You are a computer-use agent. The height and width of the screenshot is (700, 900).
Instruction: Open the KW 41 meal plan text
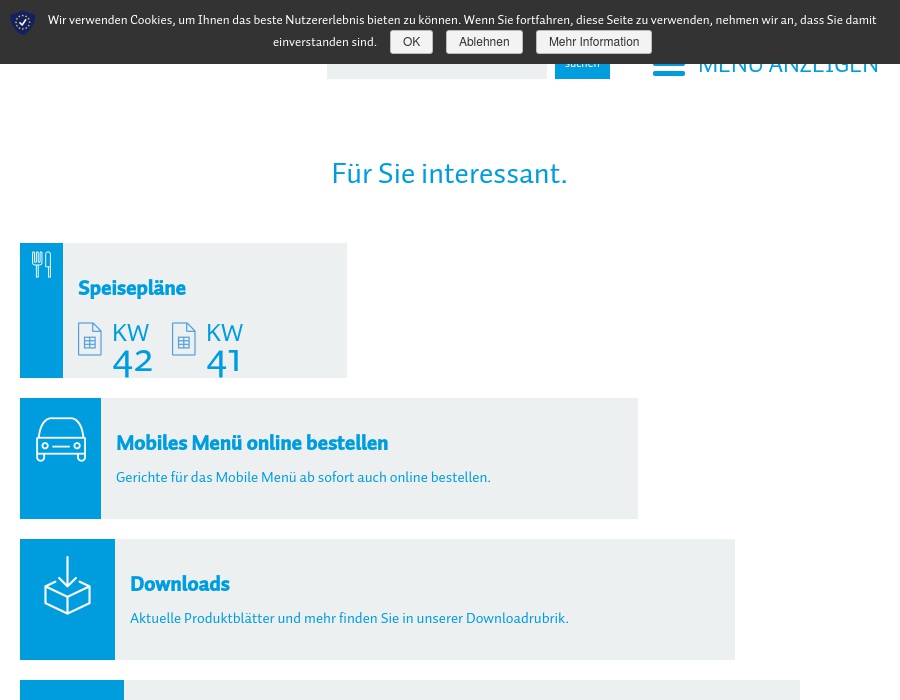(225, 349)
